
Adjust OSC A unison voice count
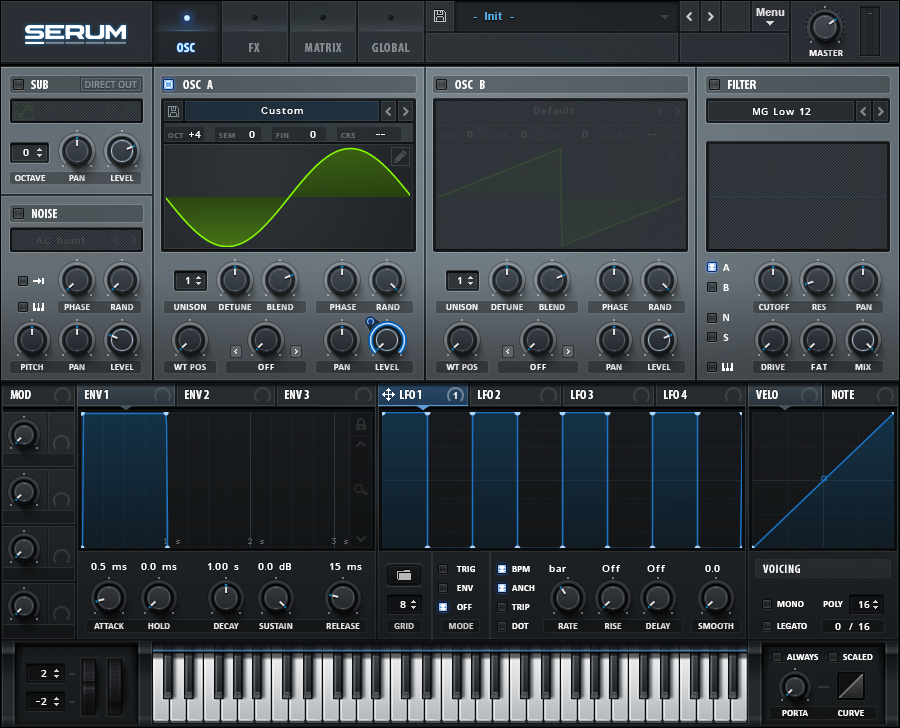(190, 281)
